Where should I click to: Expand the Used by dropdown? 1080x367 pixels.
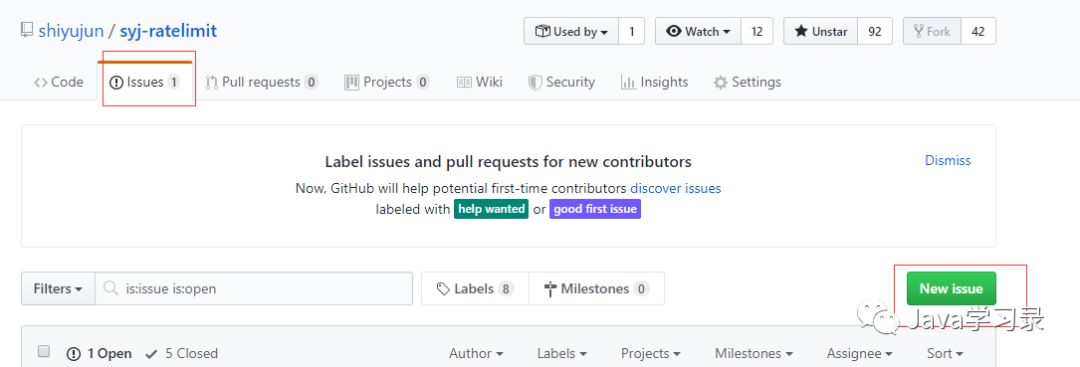pyautogui.click(x=571, y=31)
